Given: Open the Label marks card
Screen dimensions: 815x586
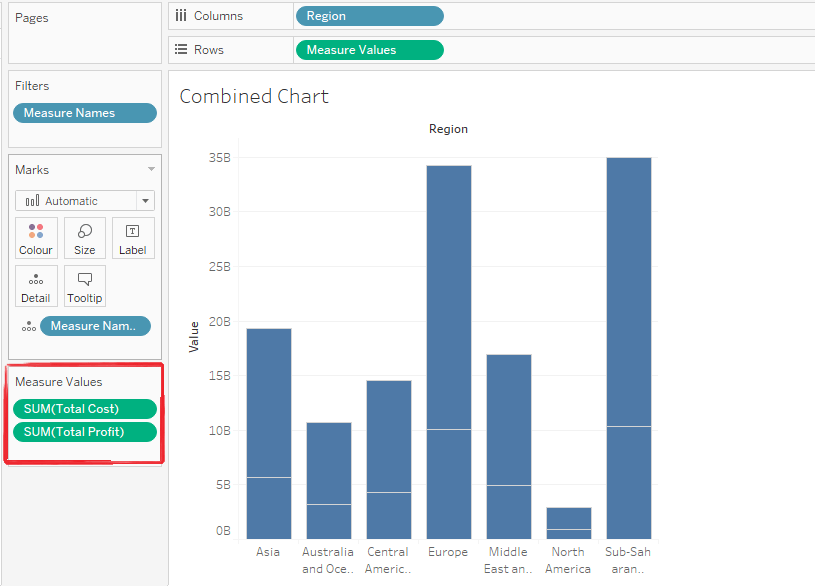Looking at the screenshot, I should point(133,238).
